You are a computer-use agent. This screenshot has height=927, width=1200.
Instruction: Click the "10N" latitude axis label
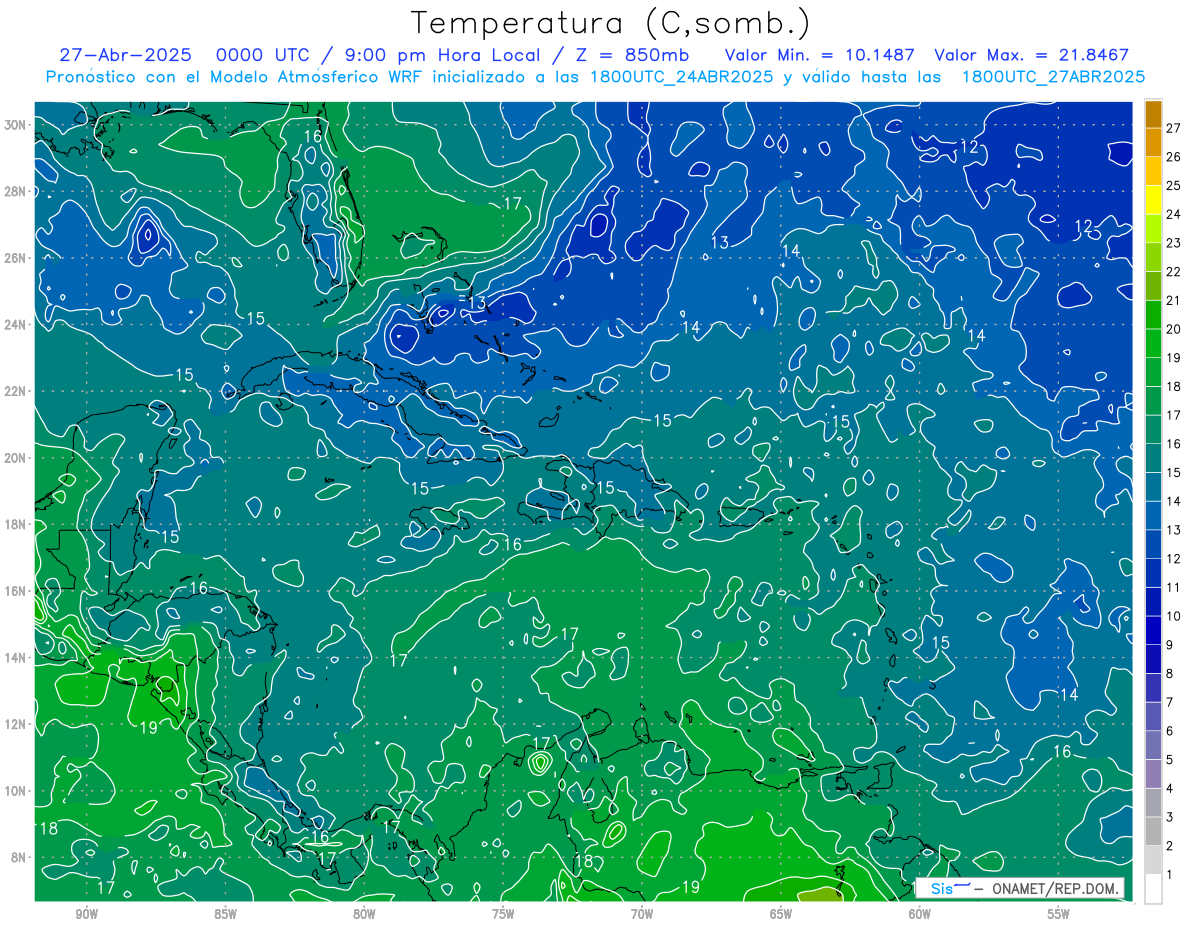14,790
